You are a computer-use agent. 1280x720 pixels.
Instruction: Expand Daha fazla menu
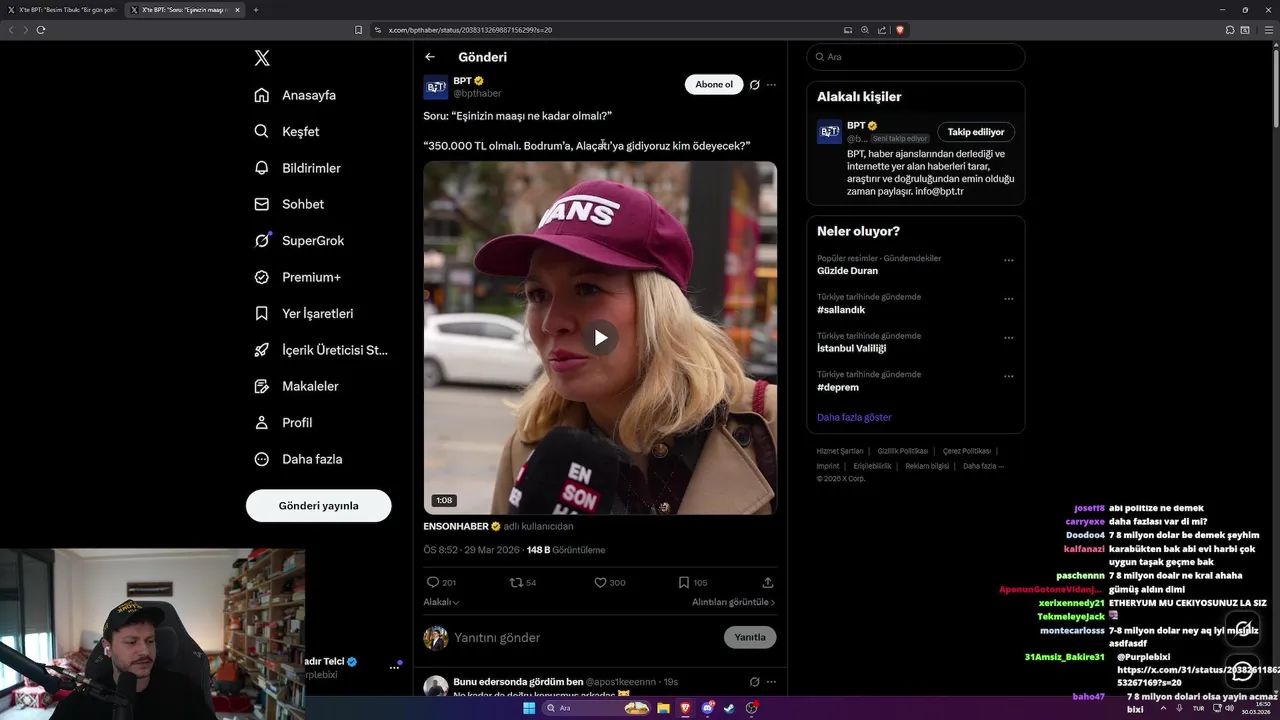point(298,459)
